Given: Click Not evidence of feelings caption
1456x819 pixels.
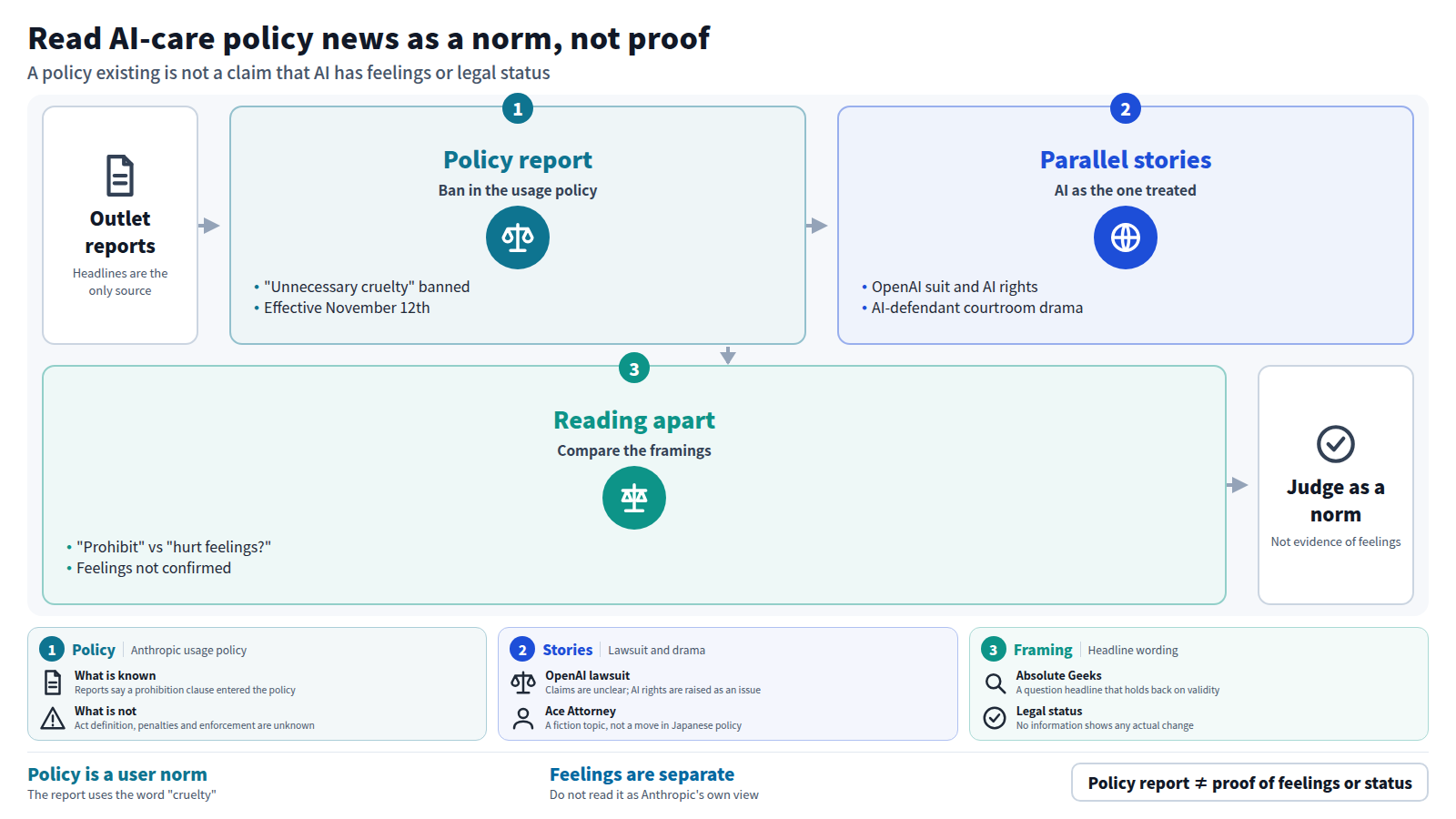Looking at the screenshot, I should pyautogui.click(x=1336, y=541).
